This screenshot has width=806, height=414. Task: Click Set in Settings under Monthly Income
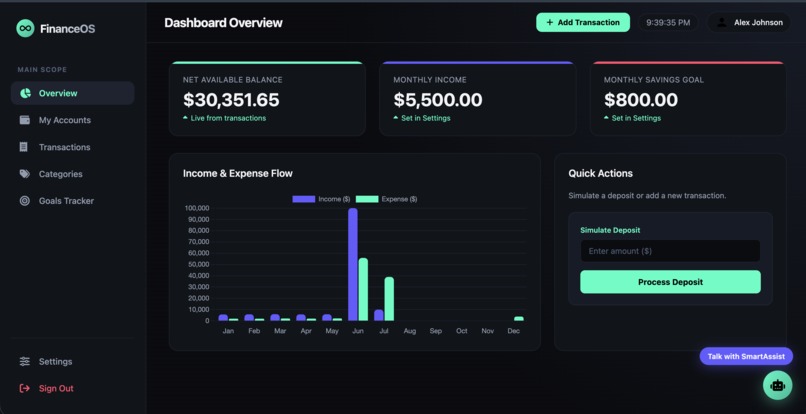(426, 118)
